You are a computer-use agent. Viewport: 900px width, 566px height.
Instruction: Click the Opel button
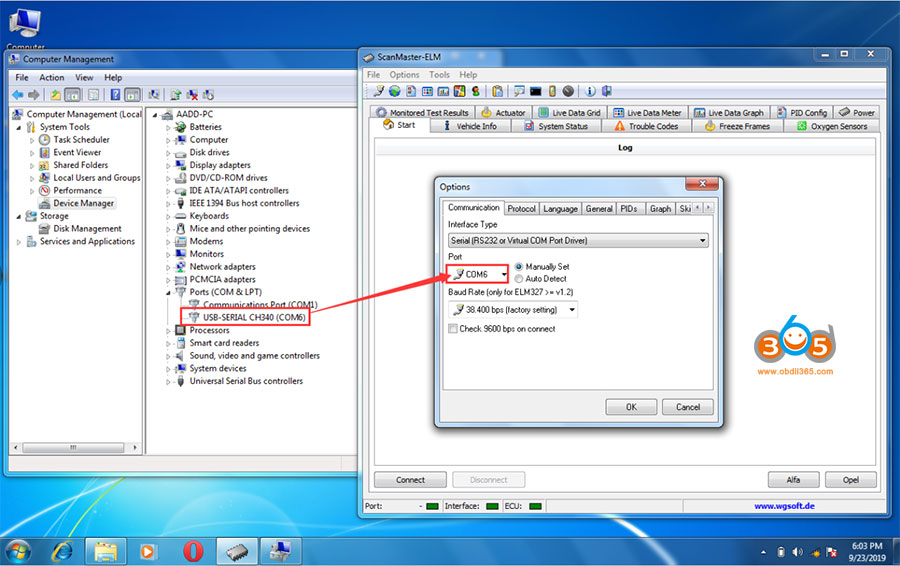pyautogui.click(x=851, y=480)
